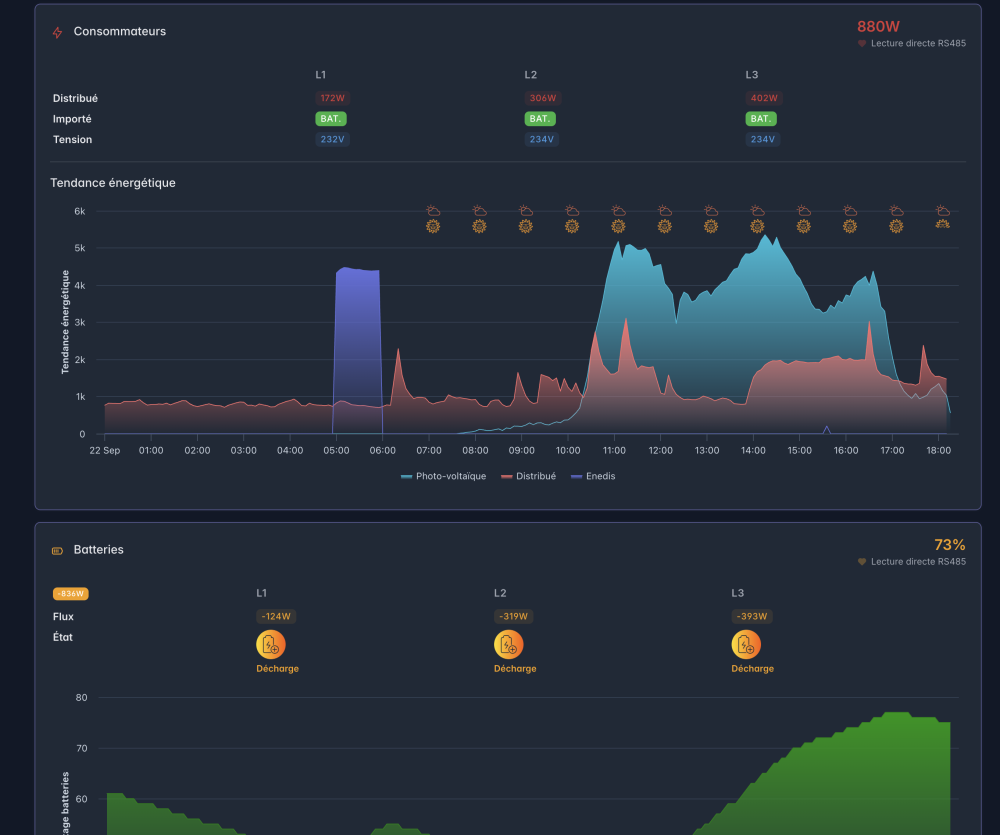1000x835 pixels.
Task: Click the partly cloudy weather icon above 13:00
Action: tap(711, 211)
